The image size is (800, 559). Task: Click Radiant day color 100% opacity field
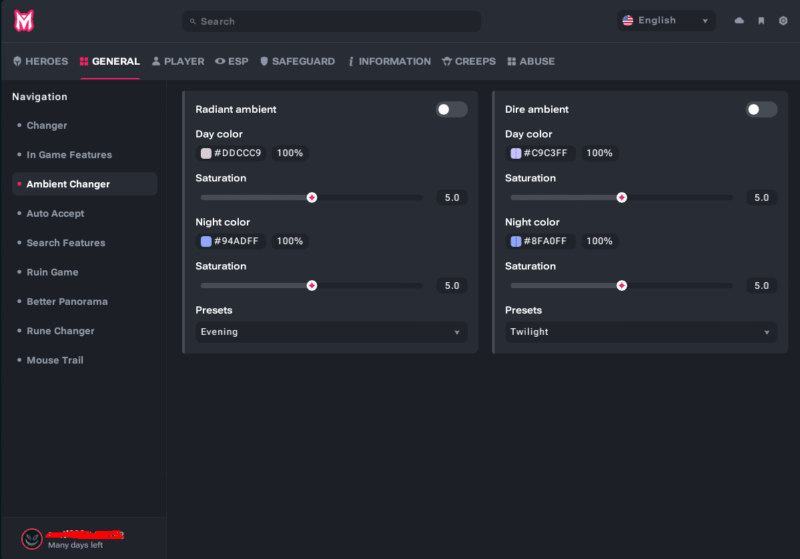pyautogui.click(x=290, y=153)
